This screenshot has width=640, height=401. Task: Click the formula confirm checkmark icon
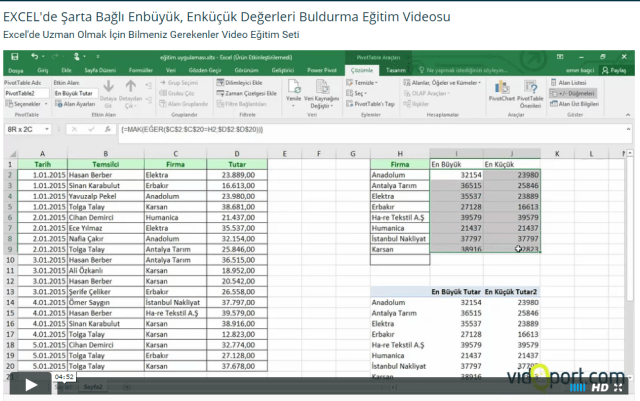click(91, 129)
